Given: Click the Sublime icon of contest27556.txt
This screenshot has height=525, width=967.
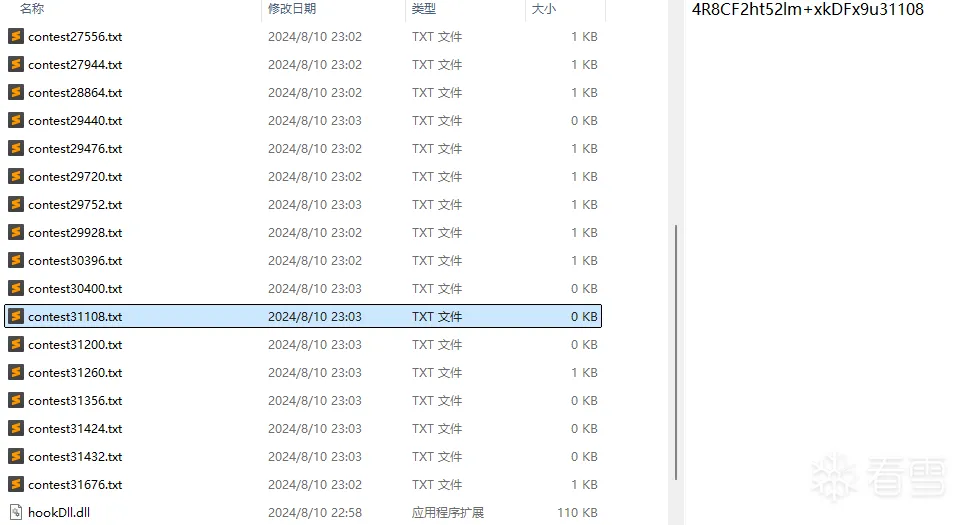Looking at the screenshot, I should click(x=16, y=36).
